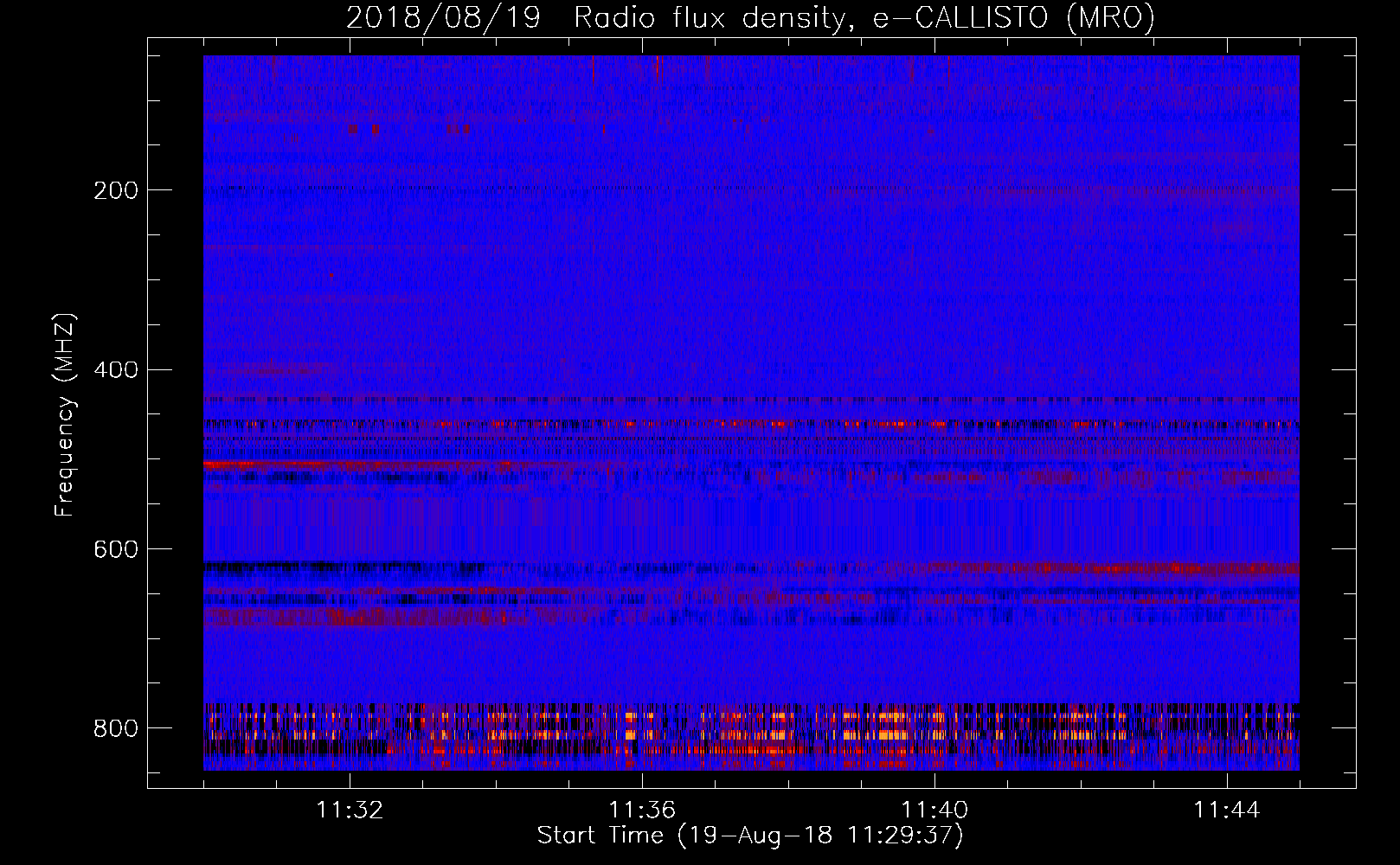
Task: Click the 'Start Time (19-Aug-18 11:29:37)' axis label
Action: (x=750, y=836)
